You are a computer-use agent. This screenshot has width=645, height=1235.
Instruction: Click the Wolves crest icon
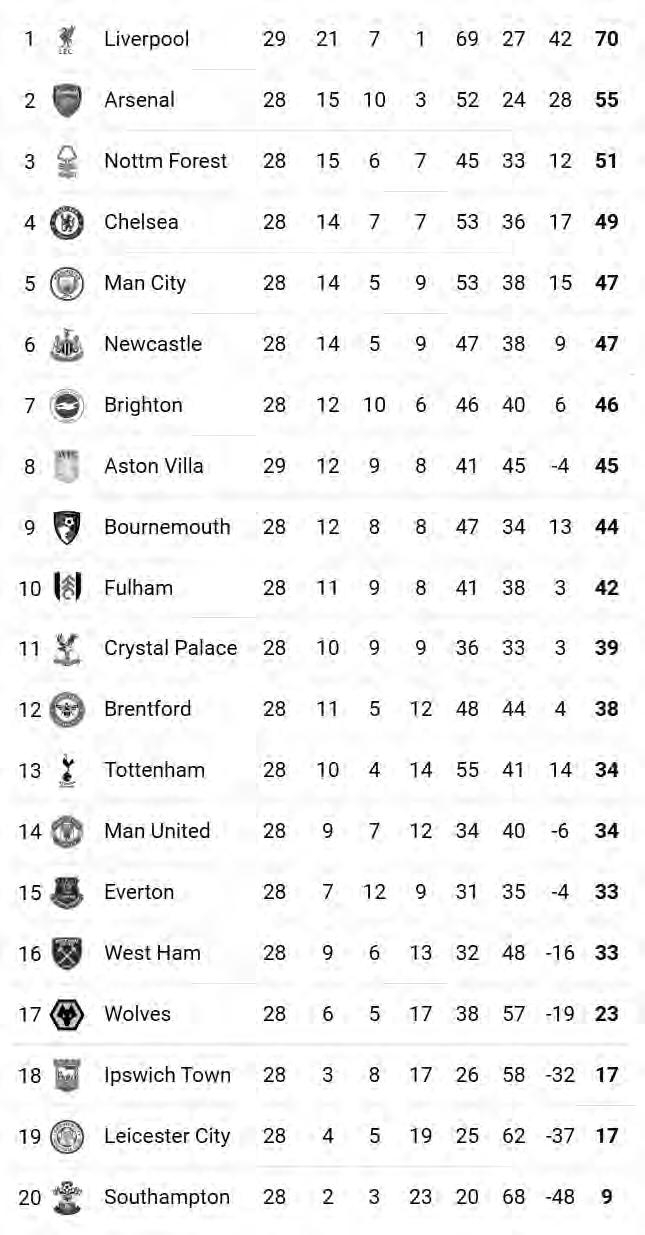click(x=67, y=1014)
